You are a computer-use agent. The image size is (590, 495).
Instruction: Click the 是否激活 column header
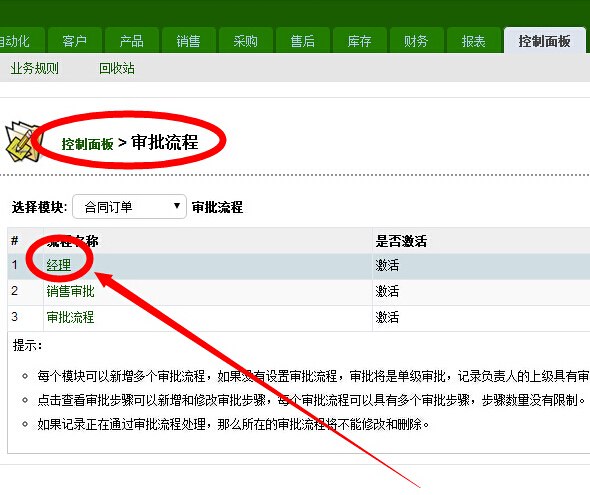coord(401,241)
